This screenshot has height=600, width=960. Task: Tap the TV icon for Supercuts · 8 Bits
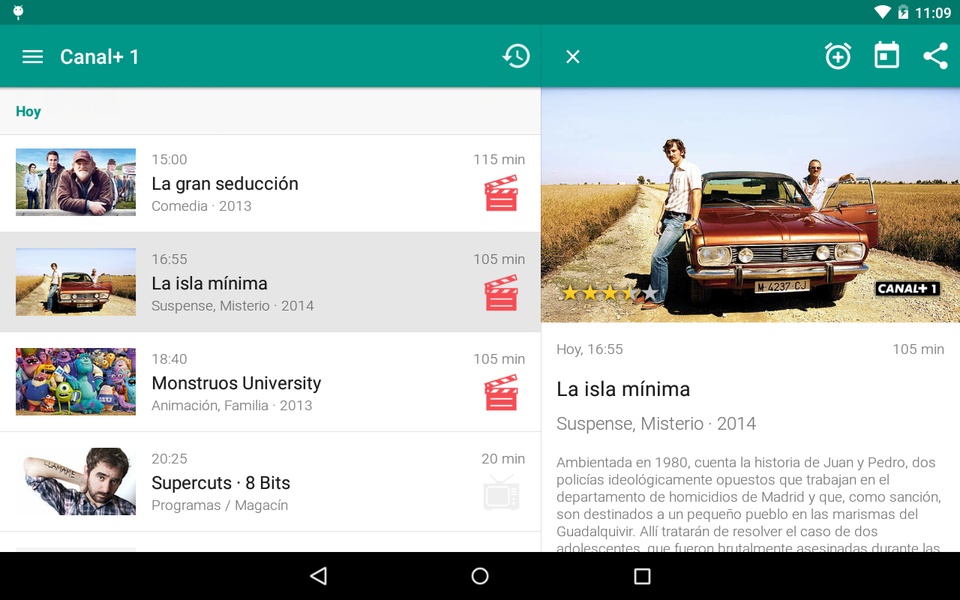click(x=501, y=492)
